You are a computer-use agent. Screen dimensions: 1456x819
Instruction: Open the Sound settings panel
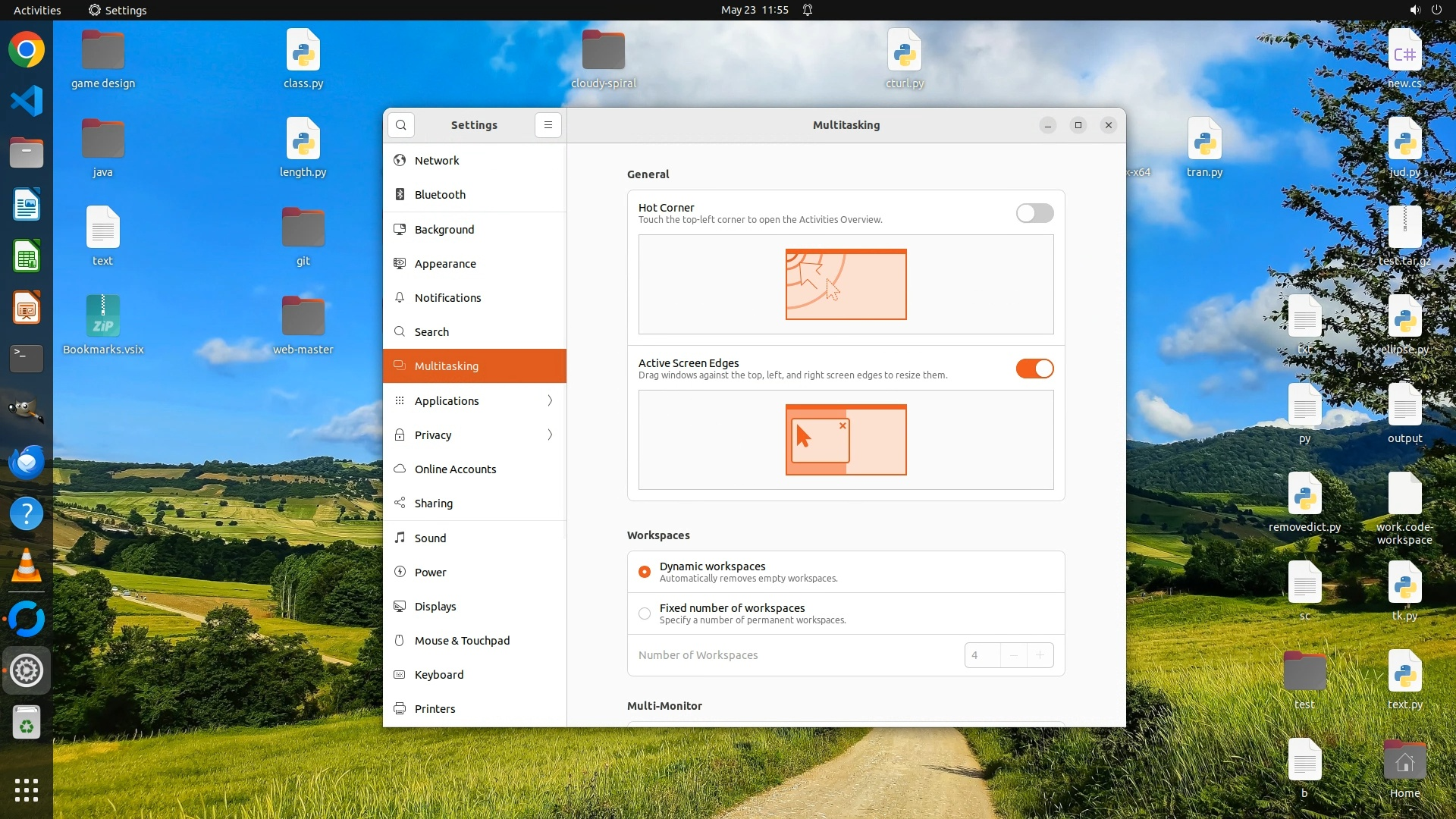[x=430, y=538]
